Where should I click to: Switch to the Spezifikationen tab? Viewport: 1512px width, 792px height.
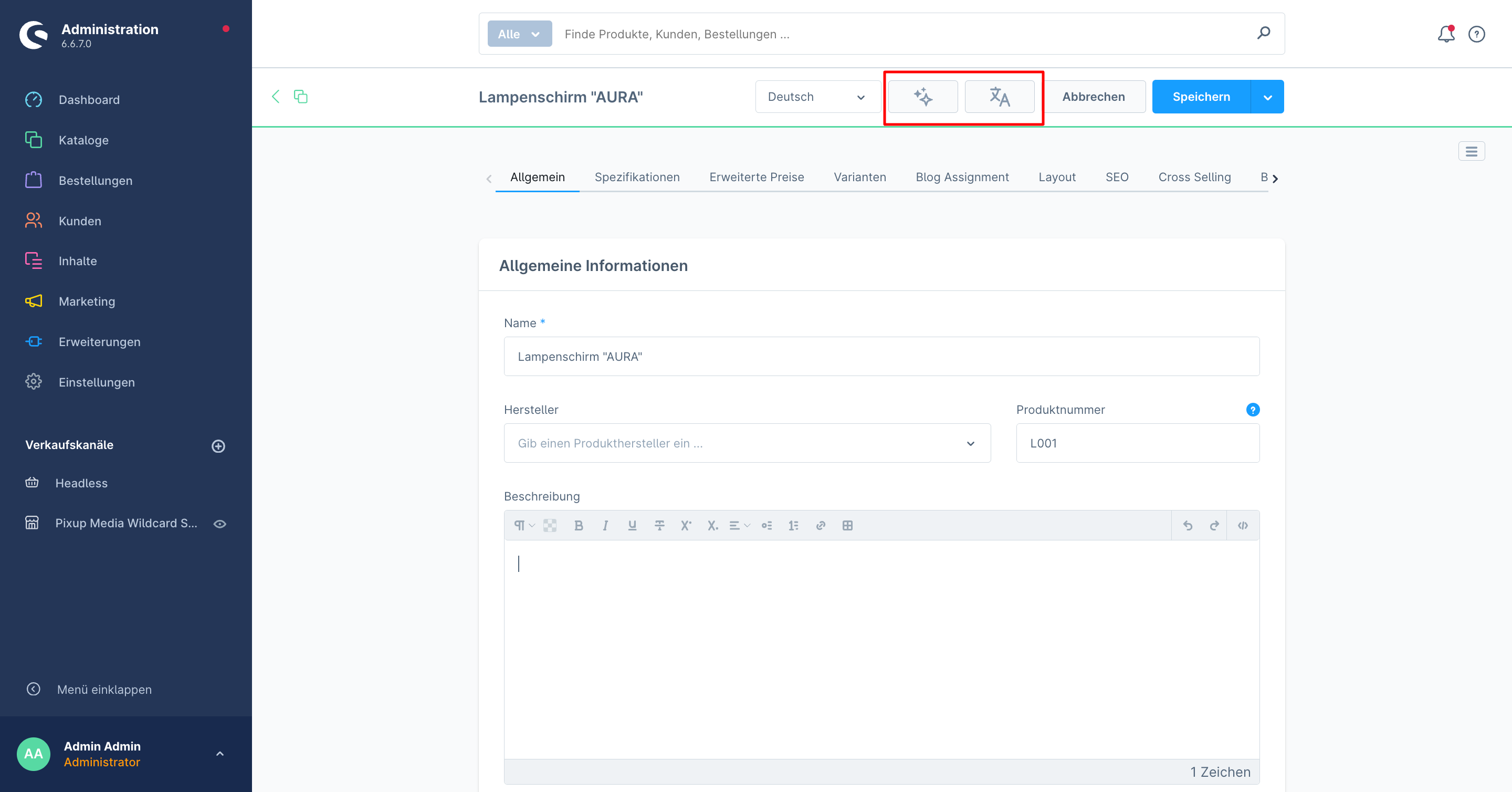tap(637, 178)
